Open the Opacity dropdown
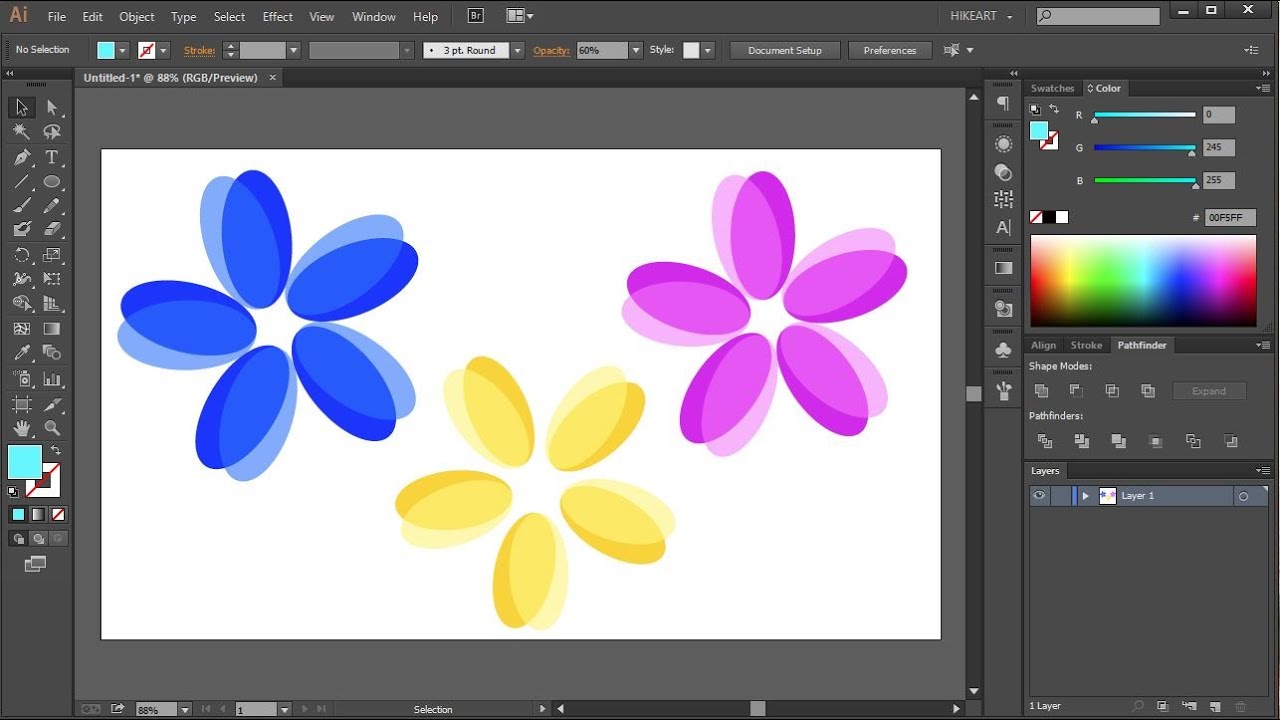The width and height of the screenshot is (1280, 720). click(x=636, y=50)
